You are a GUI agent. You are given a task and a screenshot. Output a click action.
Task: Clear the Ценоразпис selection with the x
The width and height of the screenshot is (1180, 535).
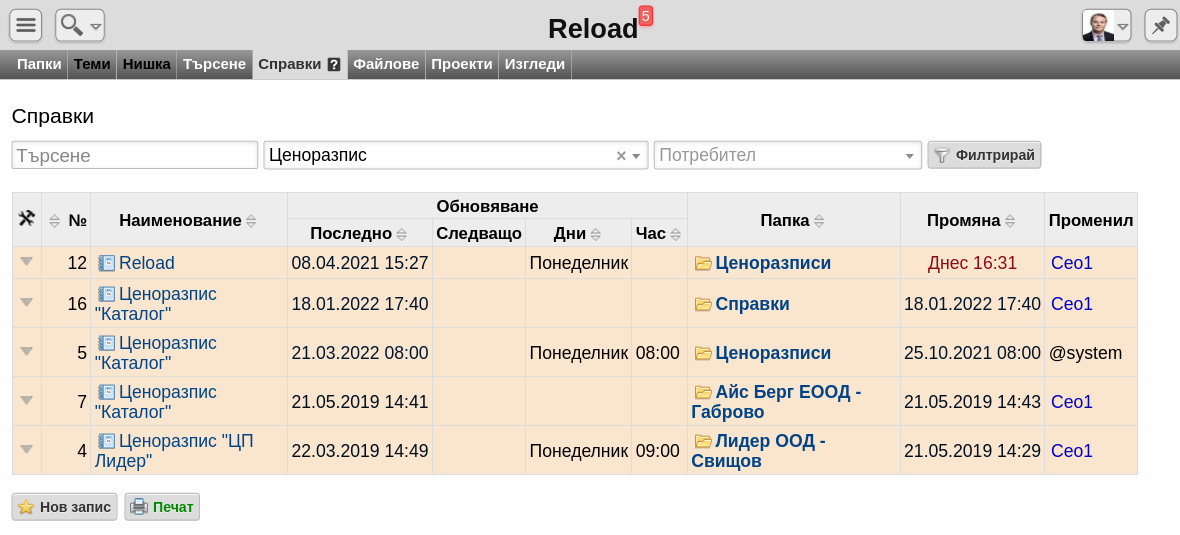621,156
